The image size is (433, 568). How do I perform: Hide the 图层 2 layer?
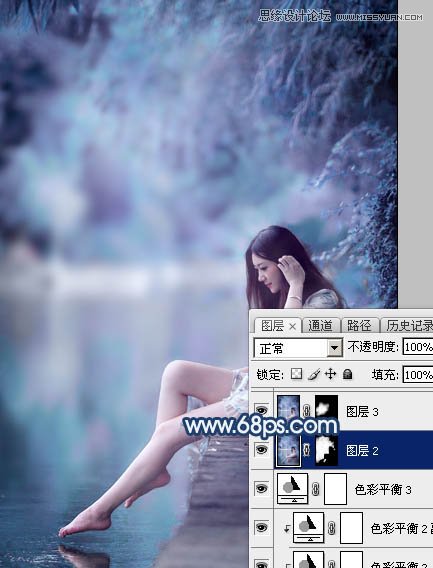[262, 450]
